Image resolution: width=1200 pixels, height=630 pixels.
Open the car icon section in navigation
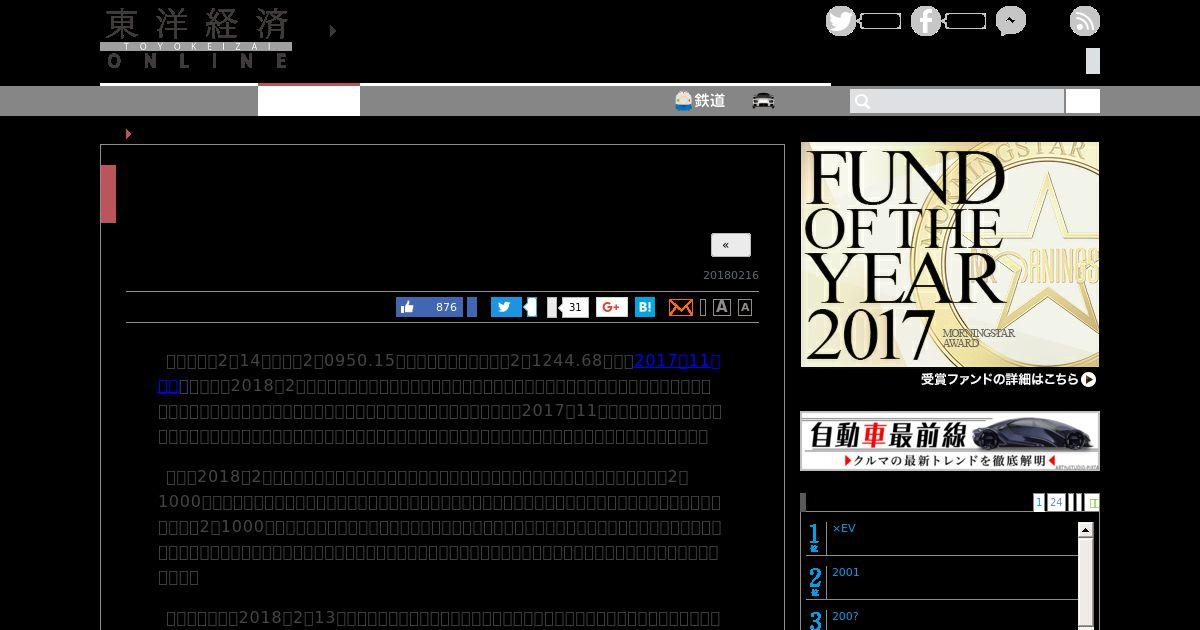764,101
